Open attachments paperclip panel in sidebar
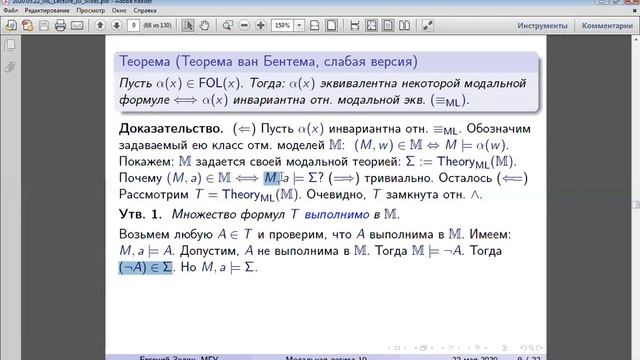 (x=10, y=66)
